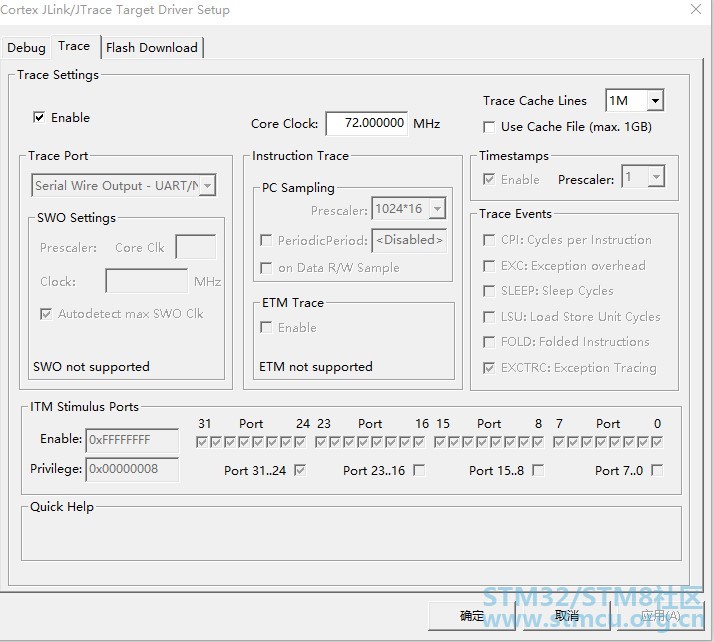Click the ITM Privilege value field

(x=132, y=469)
